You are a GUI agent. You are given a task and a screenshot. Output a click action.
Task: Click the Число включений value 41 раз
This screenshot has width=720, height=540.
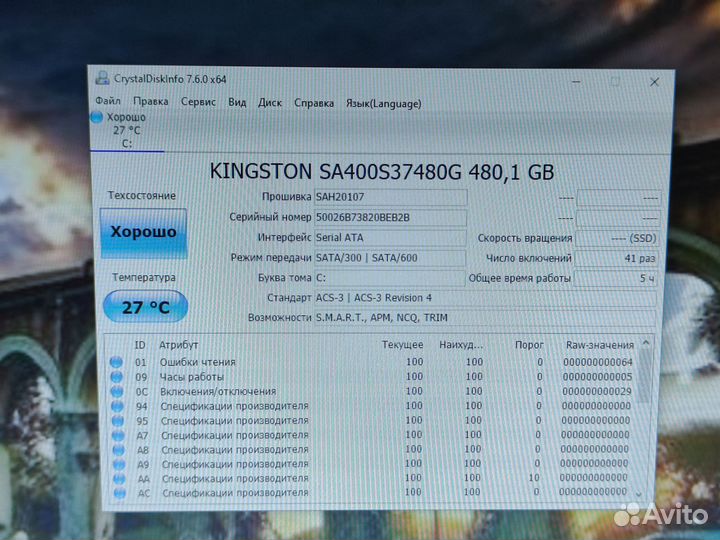(616, 259)
